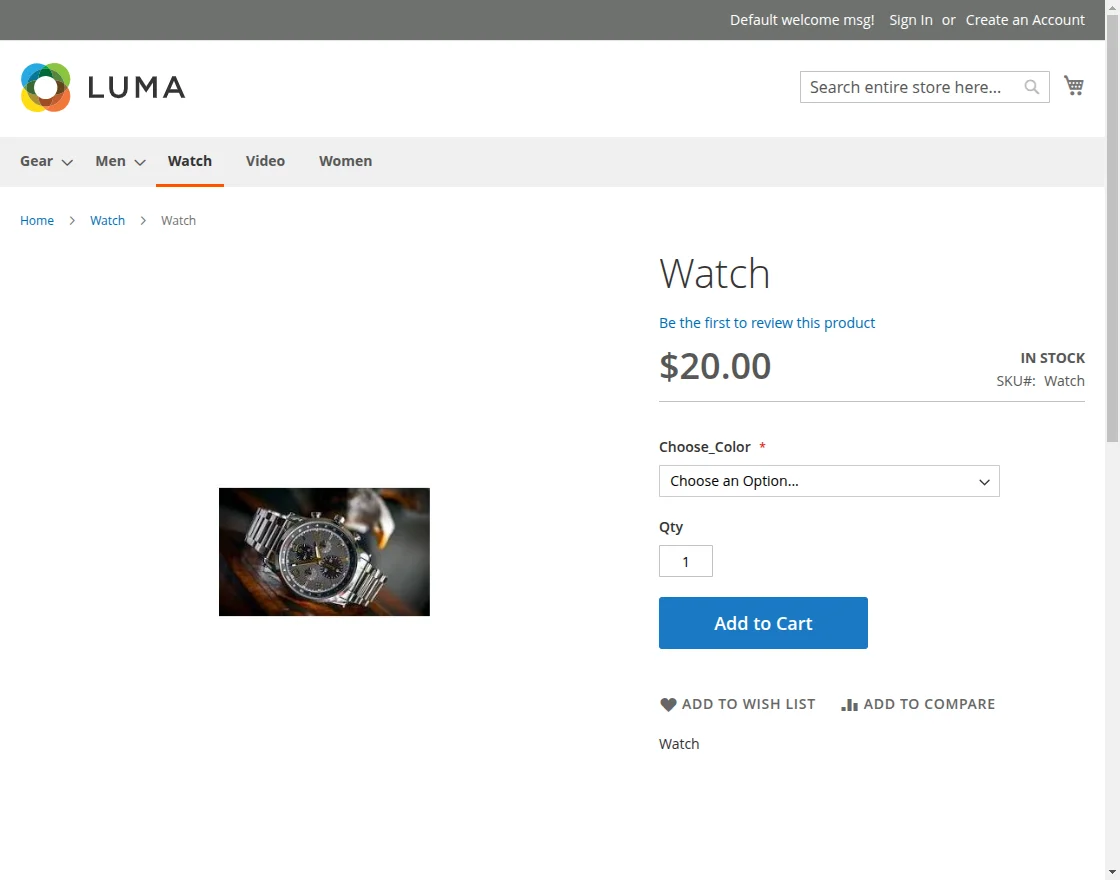This screenshot has height=880, width=1120.
Task: Click the Add to Cart button
Action: [x=763, y=622]
